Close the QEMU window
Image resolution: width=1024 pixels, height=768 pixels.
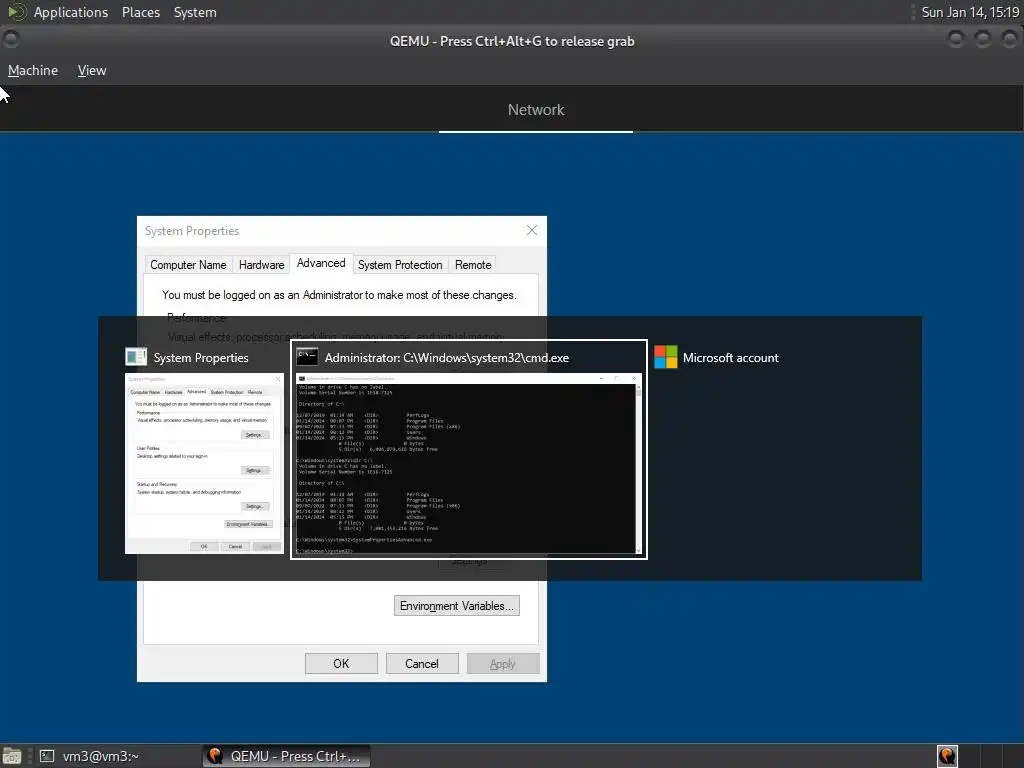point(1009,40)
